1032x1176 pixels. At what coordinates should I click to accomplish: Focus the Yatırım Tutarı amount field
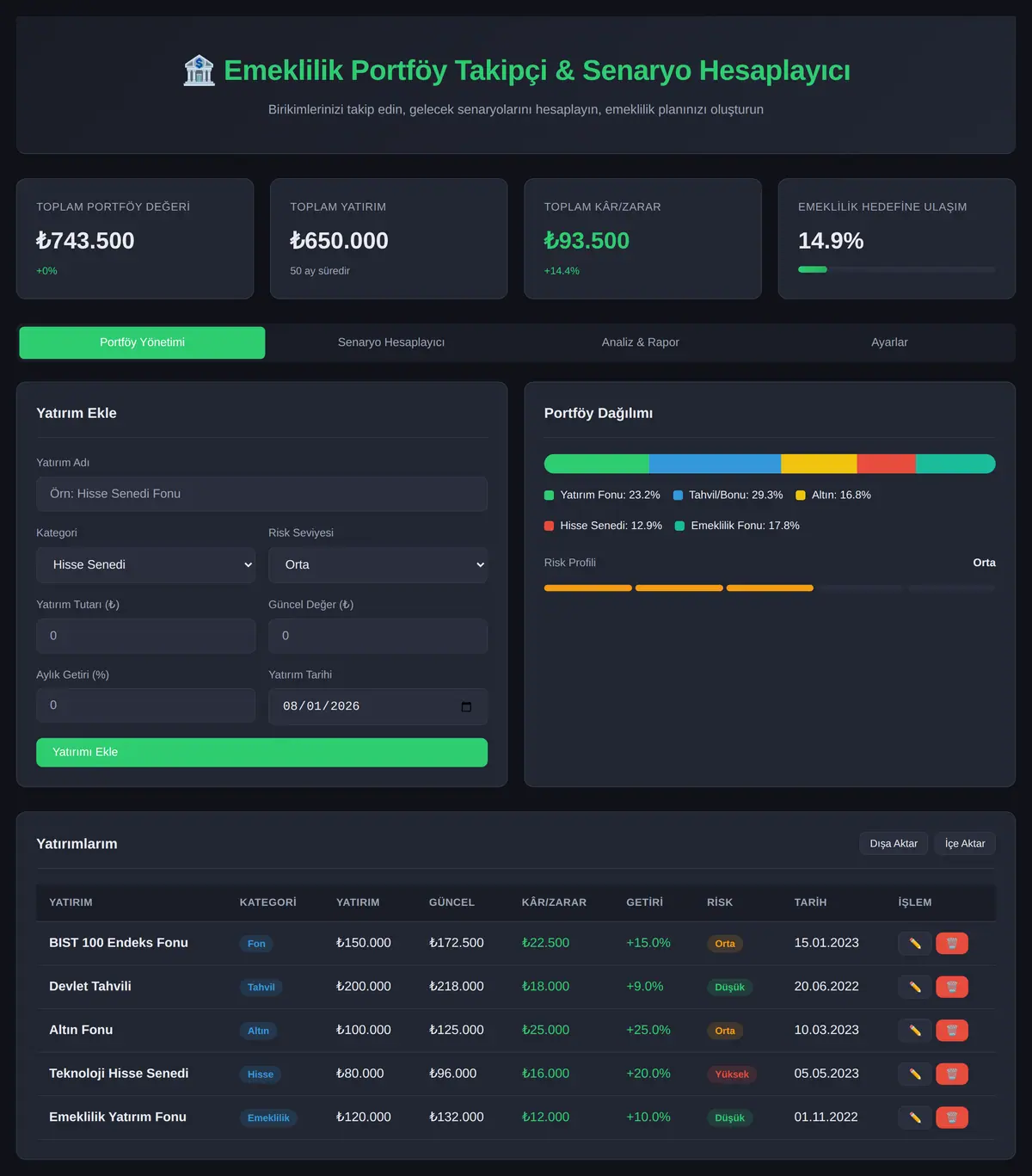(x=146, y=637)
